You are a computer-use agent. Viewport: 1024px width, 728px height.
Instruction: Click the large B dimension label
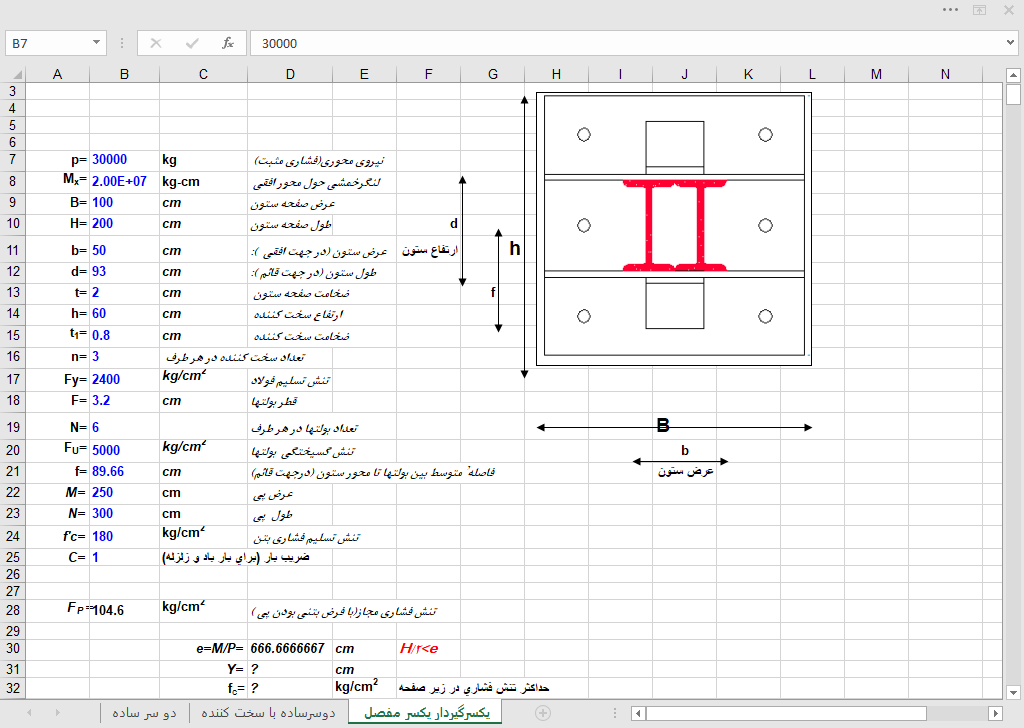tap(663, 426)
